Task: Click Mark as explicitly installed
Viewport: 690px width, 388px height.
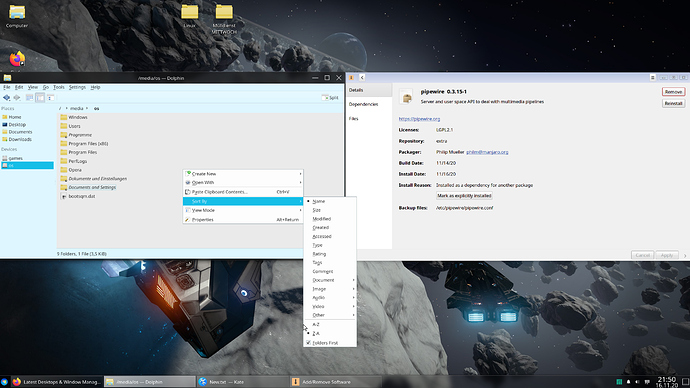Action: click(x=464, y=196)
